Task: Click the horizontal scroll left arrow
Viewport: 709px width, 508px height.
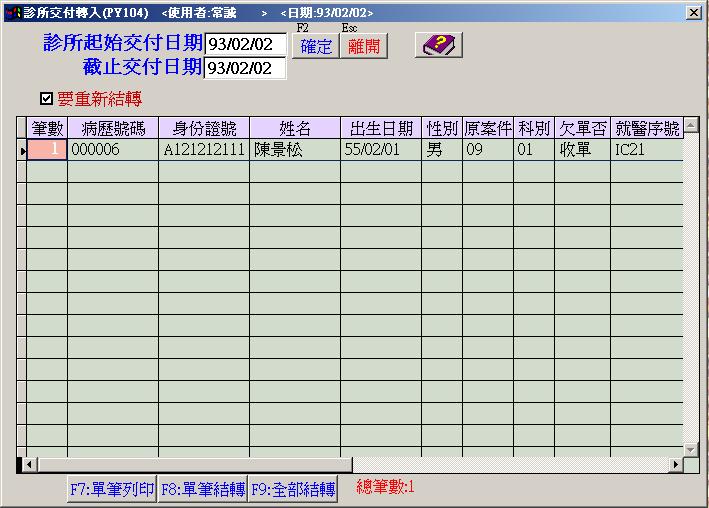Action: click(29, 465)
